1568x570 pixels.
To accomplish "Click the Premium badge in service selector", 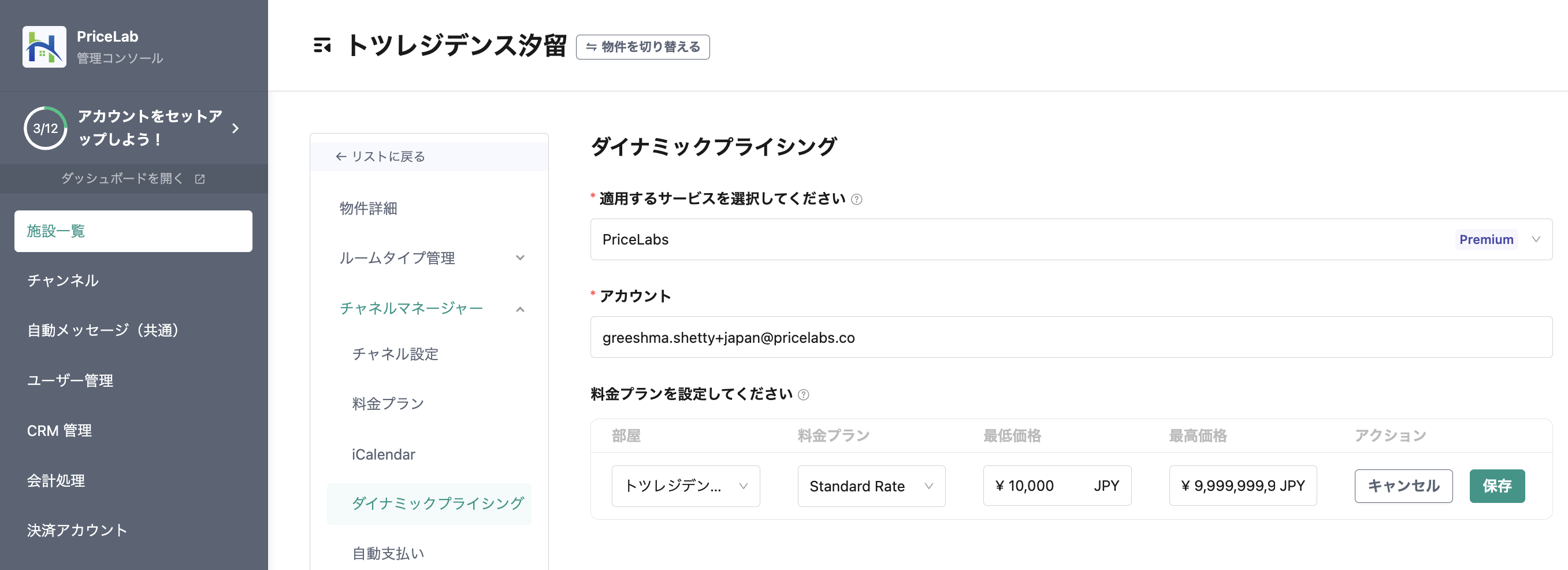I will pyautogui.click(x=1486, y=239).
